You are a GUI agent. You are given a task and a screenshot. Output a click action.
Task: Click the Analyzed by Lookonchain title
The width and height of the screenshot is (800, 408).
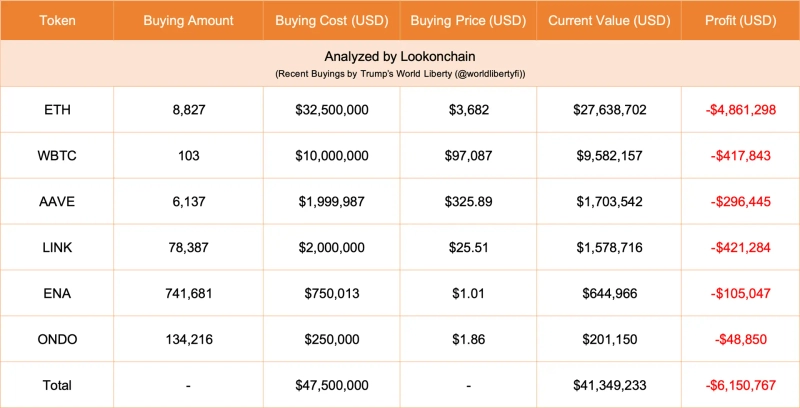point(400,57)
